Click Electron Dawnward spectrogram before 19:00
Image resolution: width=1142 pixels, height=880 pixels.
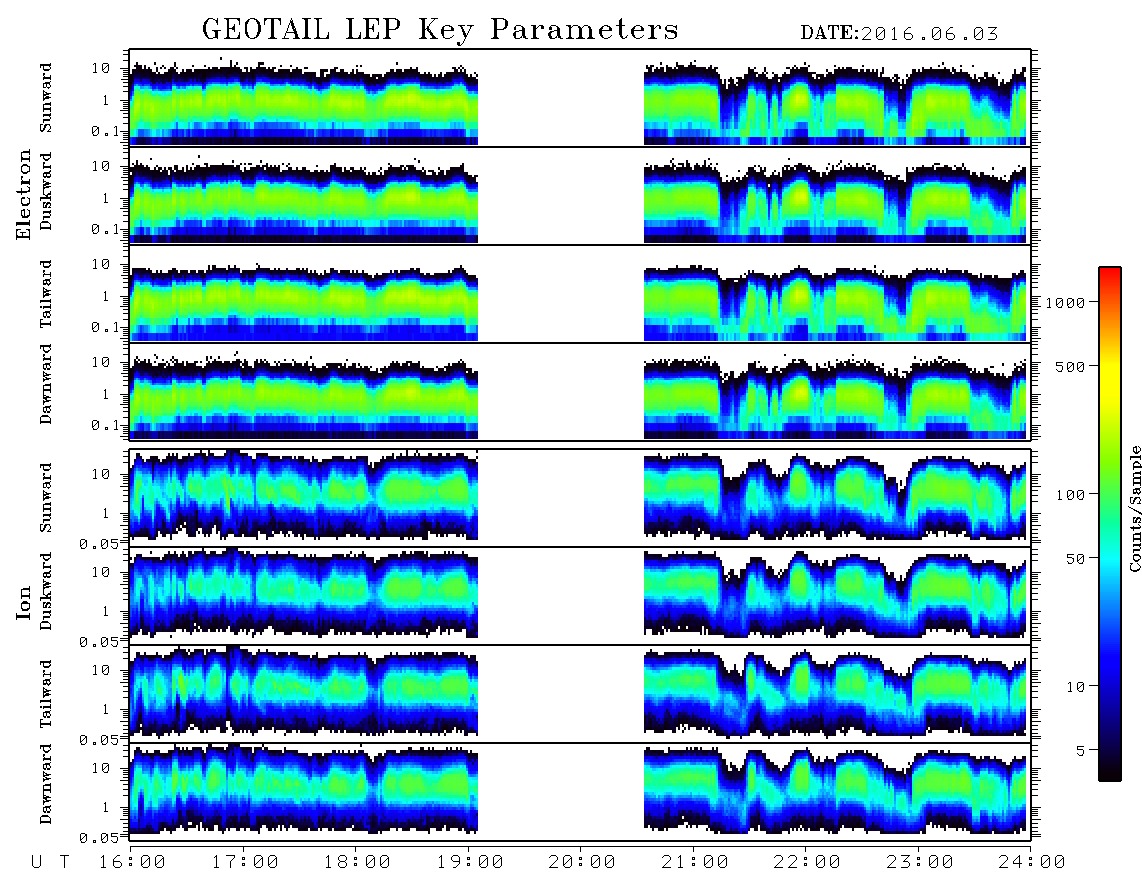click(304, 396)
